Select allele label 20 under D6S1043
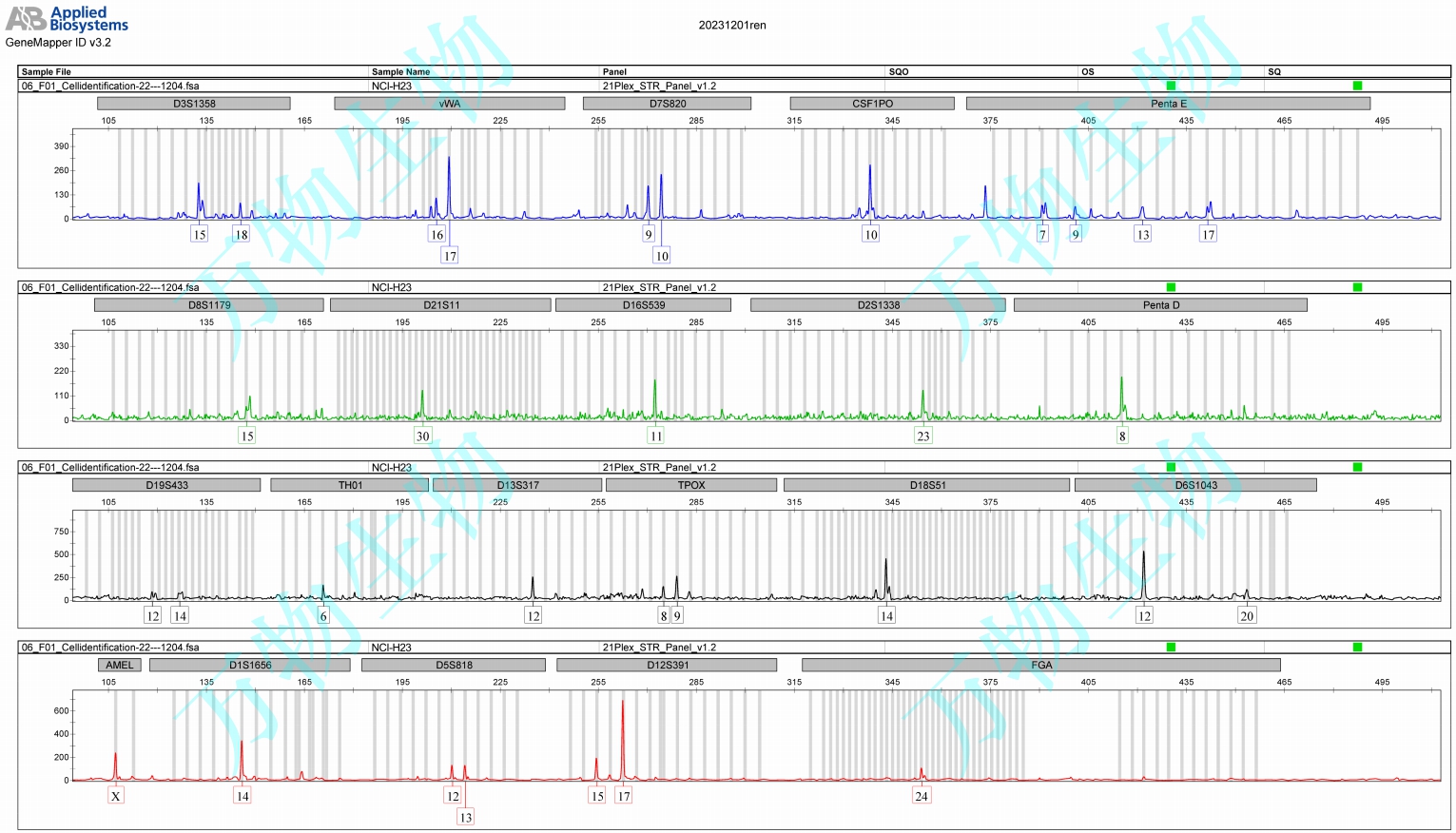The height and width of the screenshot is (833, 1456). tap(1247, 615)
